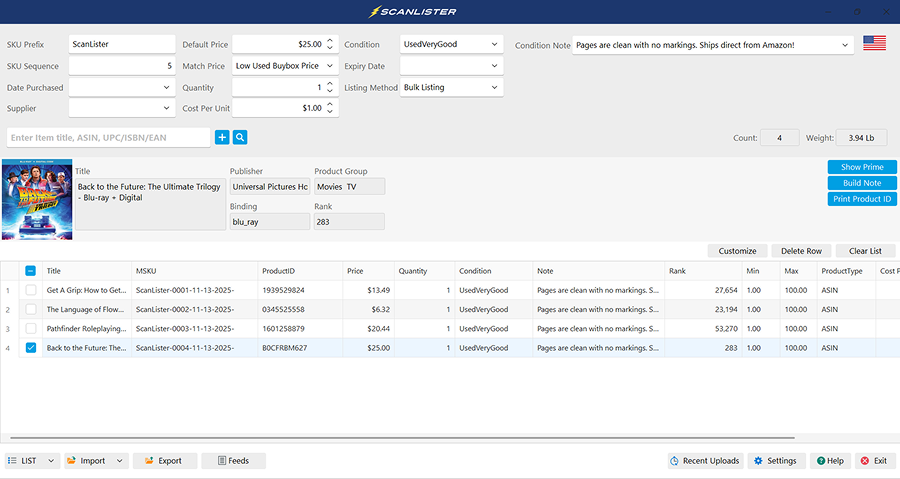
Task: Click the ProductType column header
Action: click(846, 271)
